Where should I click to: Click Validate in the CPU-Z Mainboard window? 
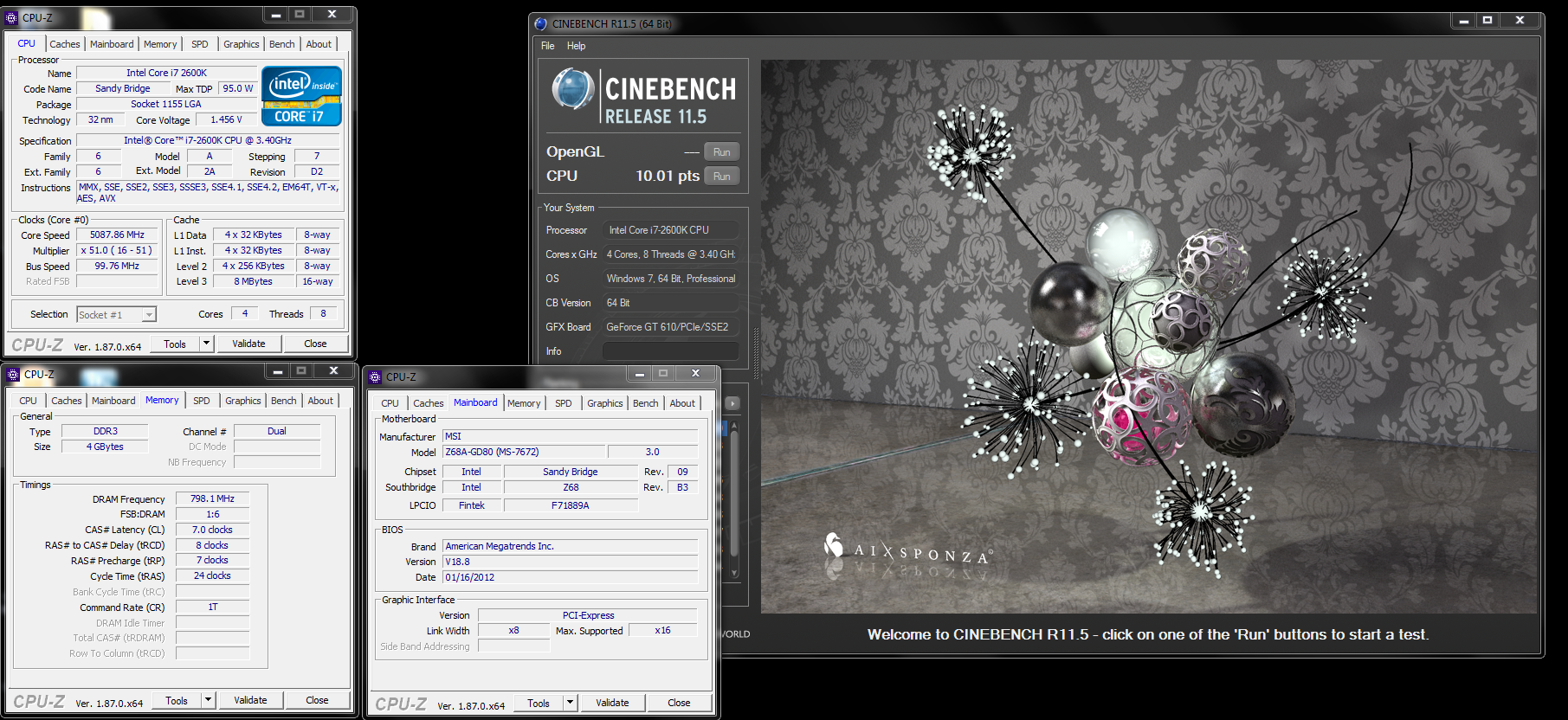612,703
